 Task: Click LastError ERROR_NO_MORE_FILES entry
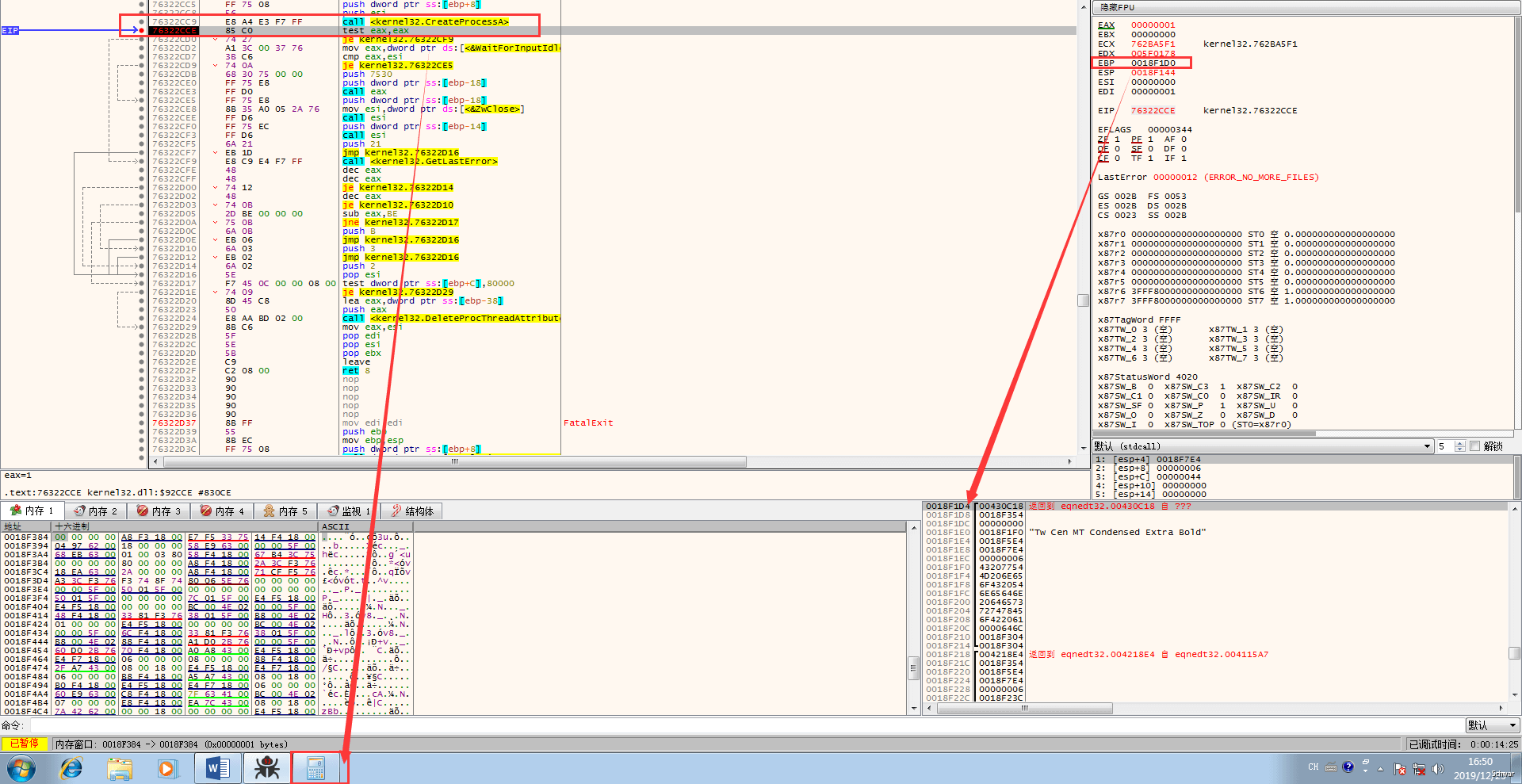click(x=1208, y=178)
